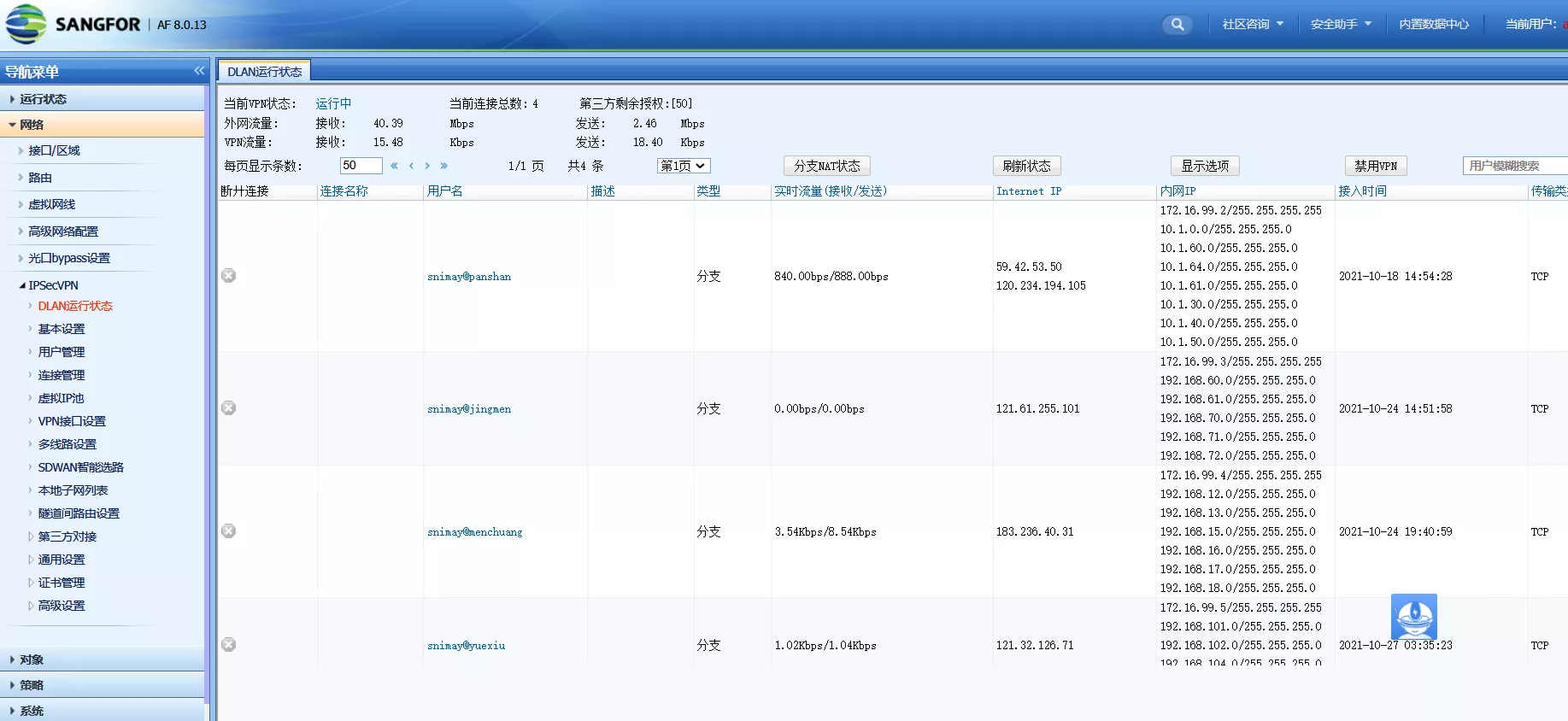Go to the last page arrow

coord(443,166)
